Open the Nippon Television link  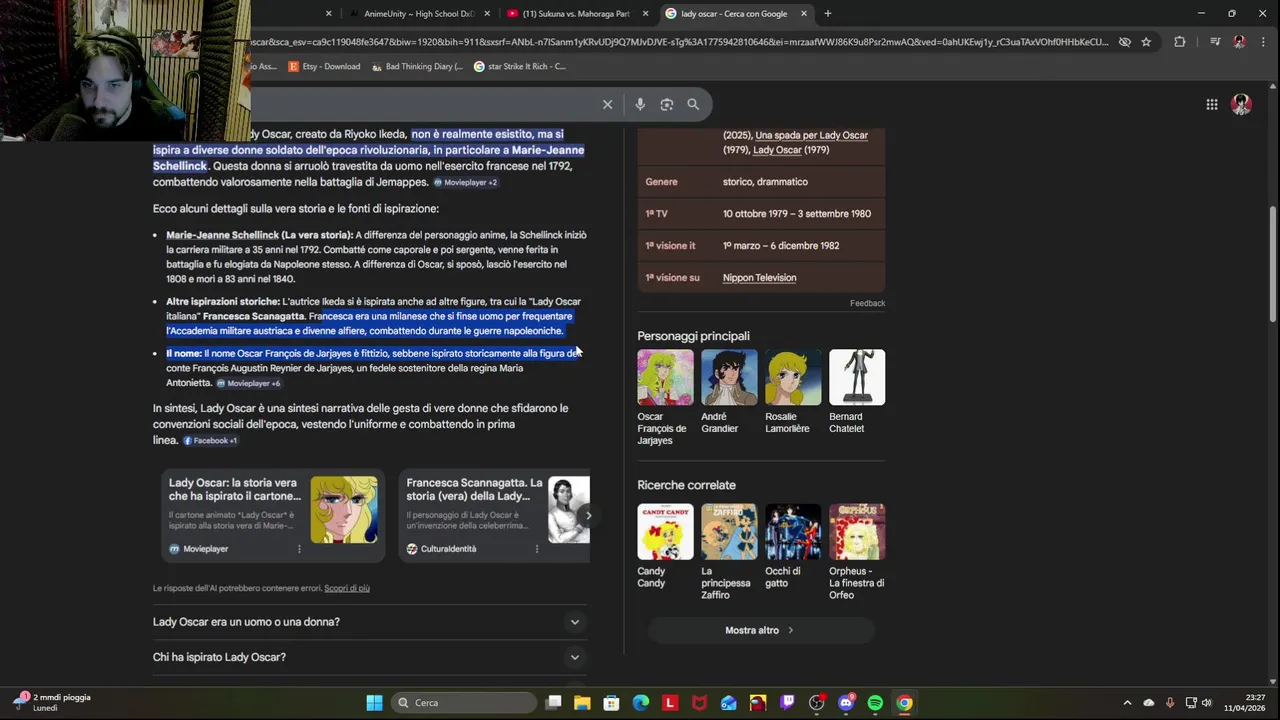[759, 278]
